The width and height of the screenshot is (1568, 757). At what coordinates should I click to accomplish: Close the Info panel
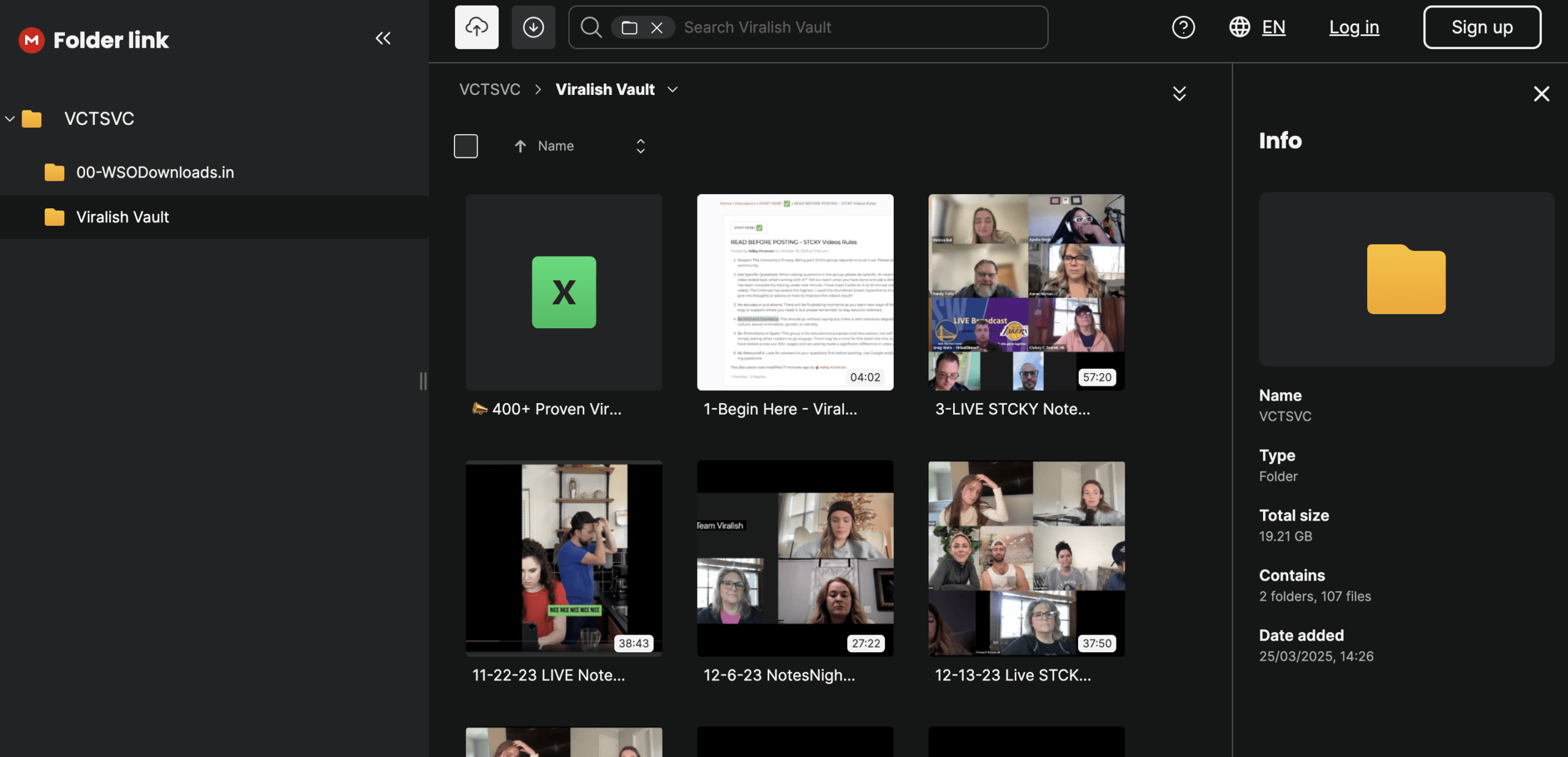[1541, 94]
